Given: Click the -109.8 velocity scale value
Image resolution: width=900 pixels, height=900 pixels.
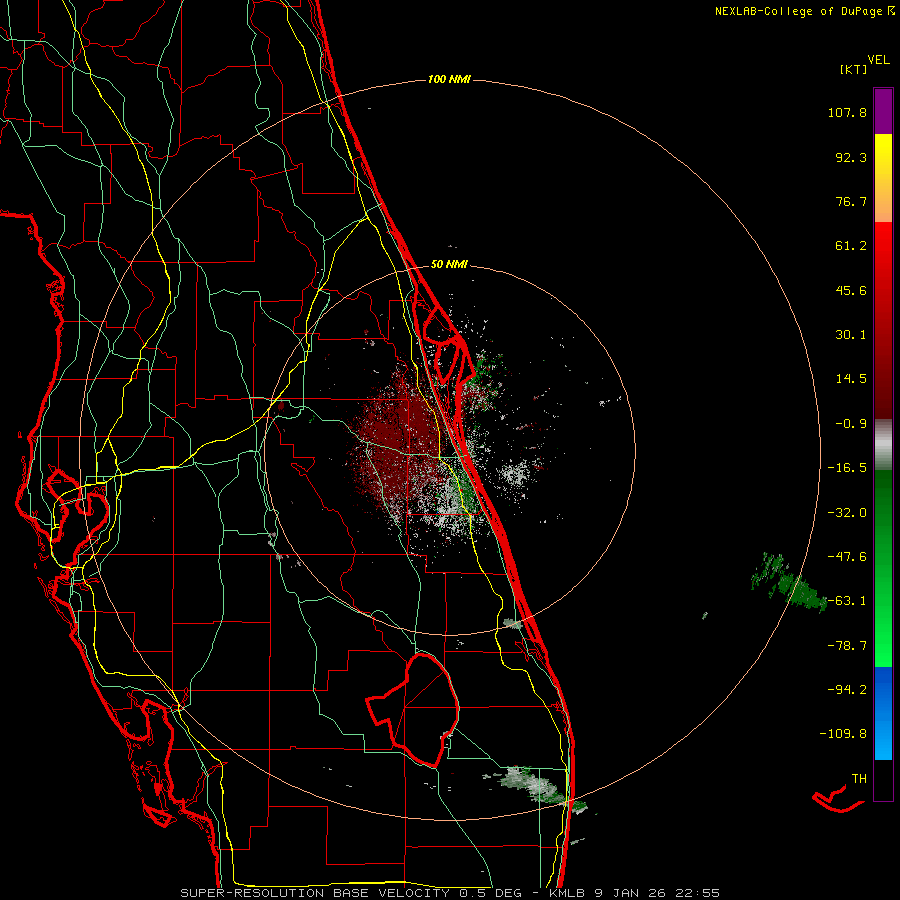Looking at the screenshot, I should [x=843, y=734].
